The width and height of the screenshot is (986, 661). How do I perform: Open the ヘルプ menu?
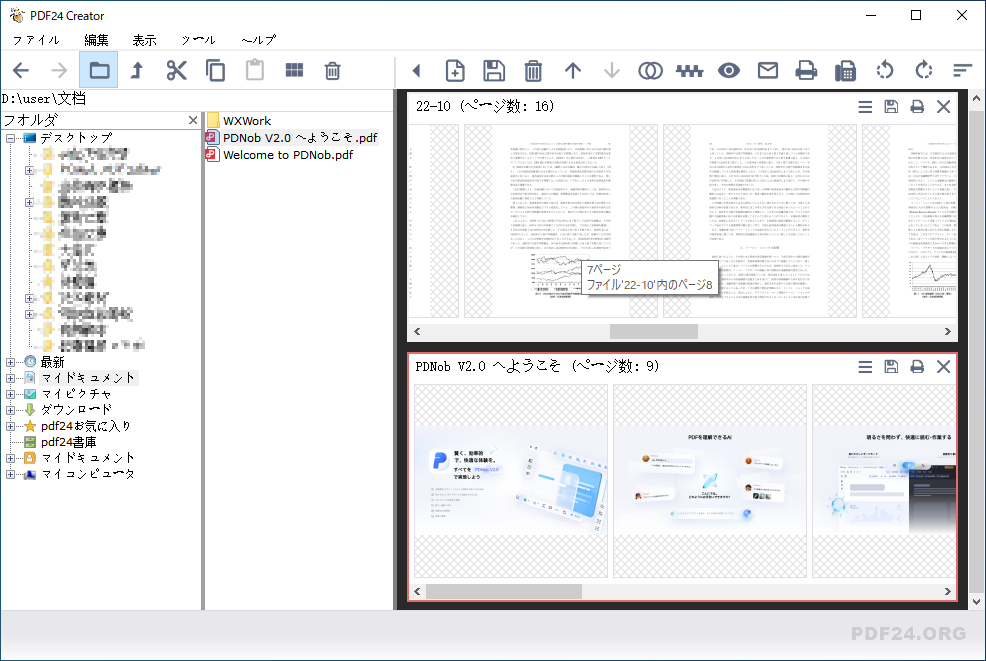[x=258, y=40]
